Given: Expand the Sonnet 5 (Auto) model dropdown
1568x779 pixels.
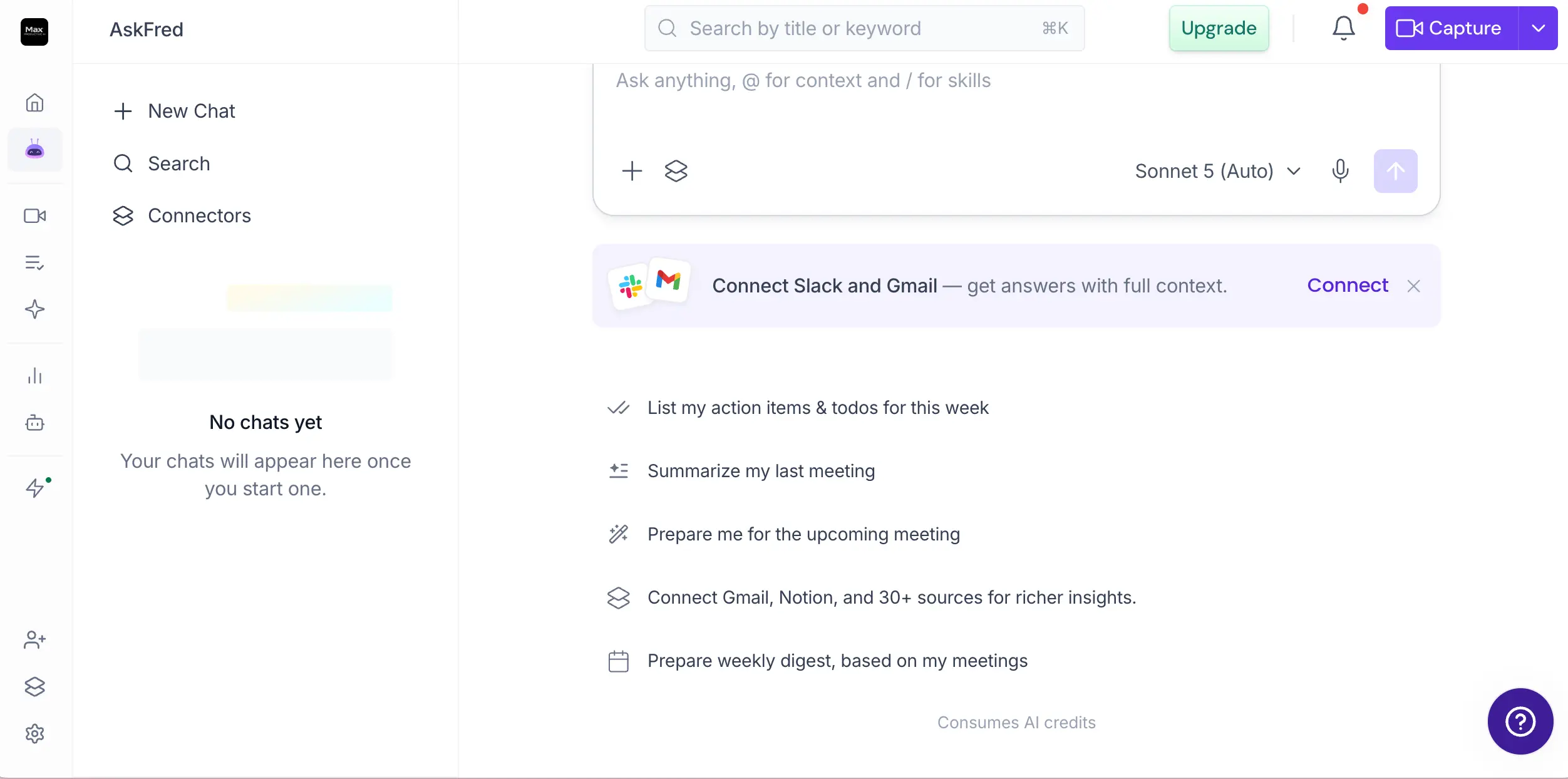Looking at the screenshot, I should [1218, 171].
